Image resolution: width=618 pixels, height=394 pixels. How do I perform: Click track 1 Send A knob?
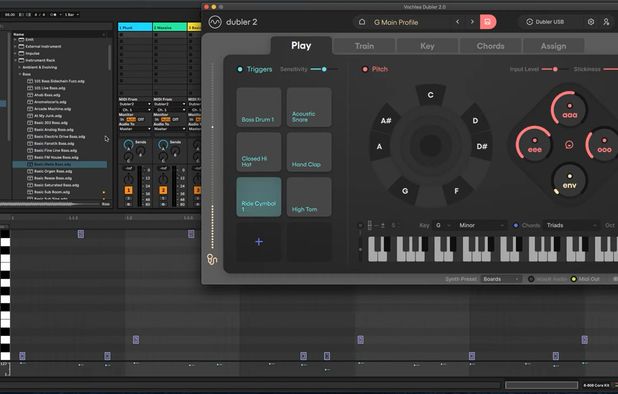point(128,145)
